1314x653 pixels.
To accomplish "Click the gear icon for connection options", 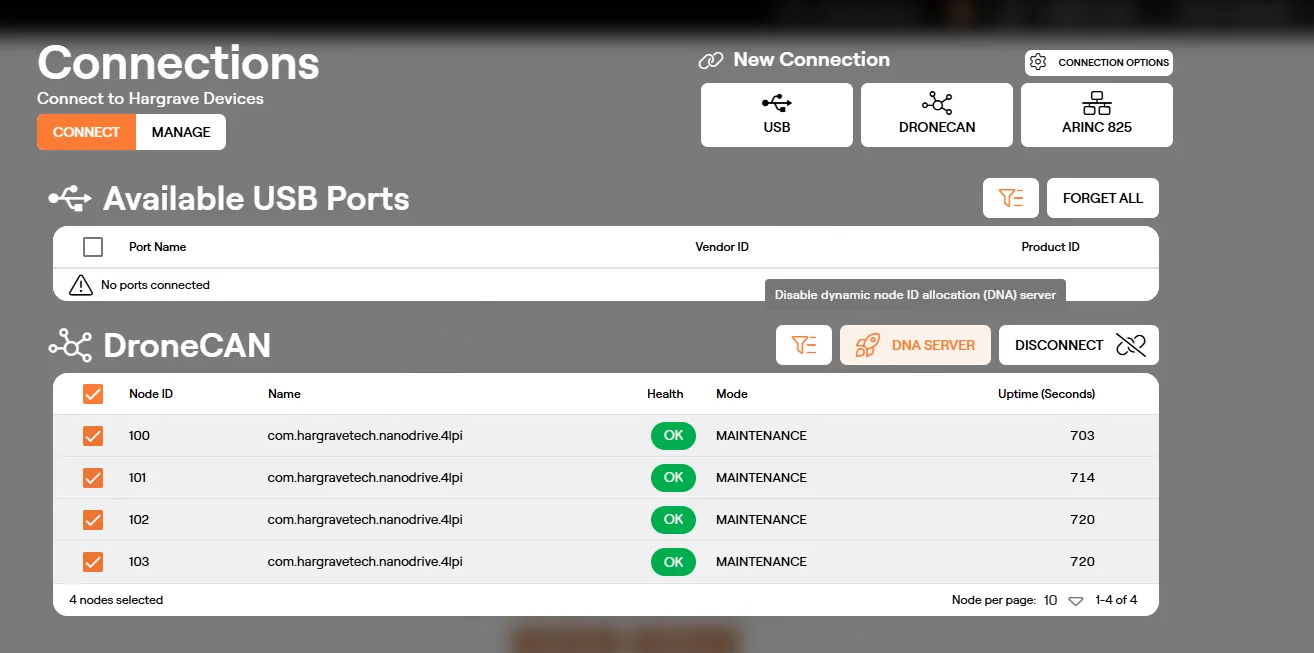I will [x=1038, y=62].
